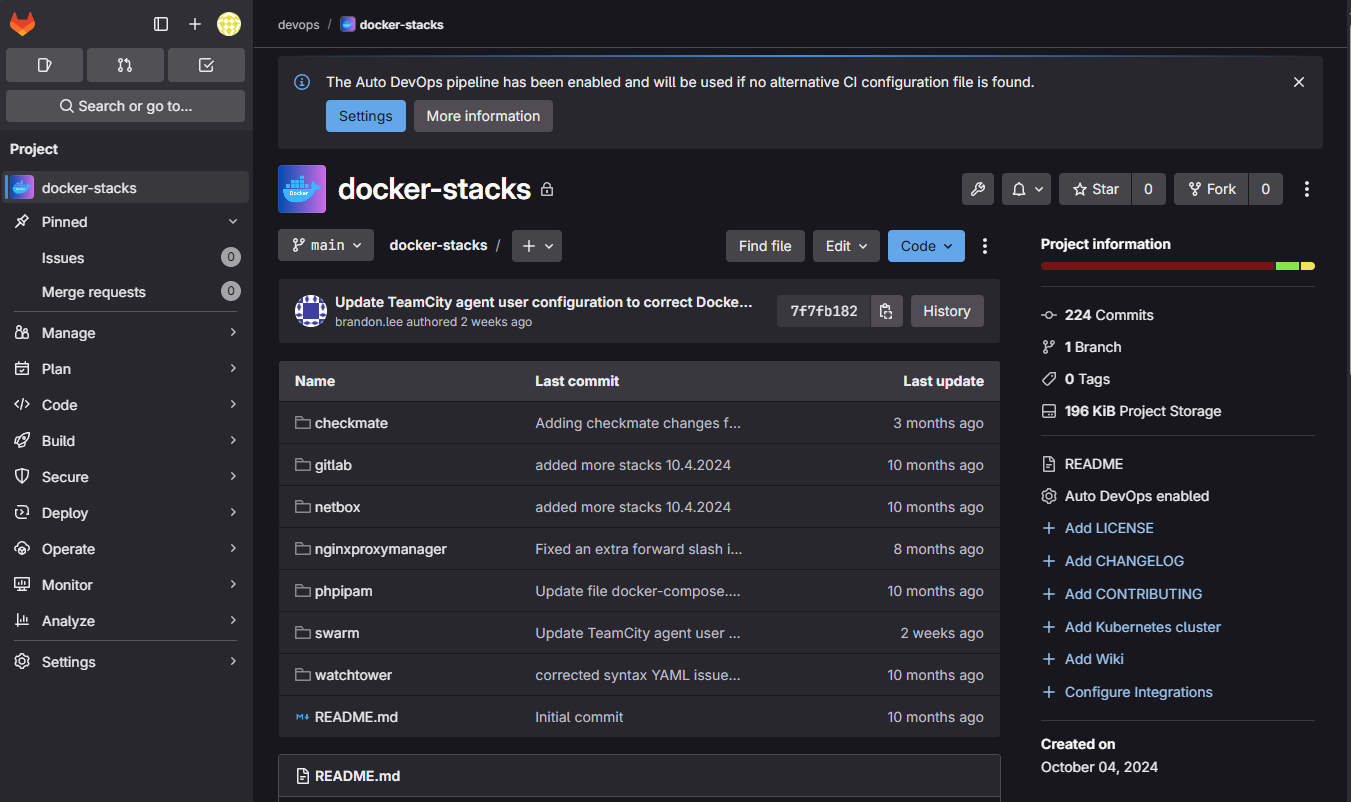
Task: Click the repository language breakdown bar
Action: pyautogui.click(x=1177, y=266)
